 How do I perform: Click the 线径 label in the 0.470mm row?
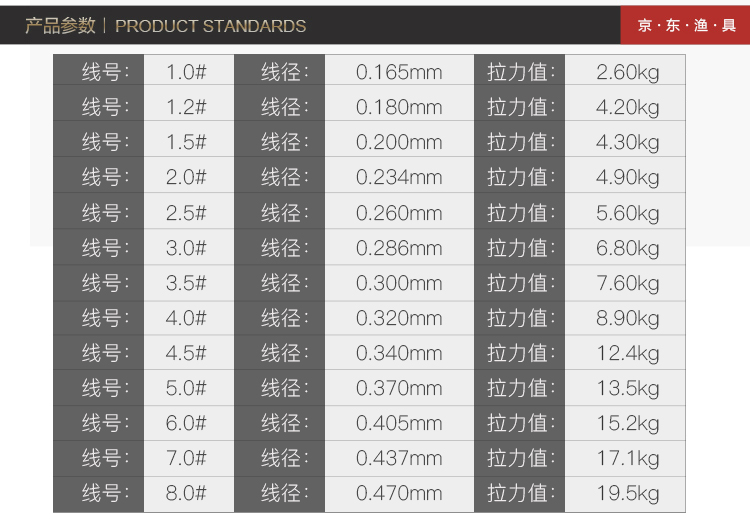(x=285, y=493)
